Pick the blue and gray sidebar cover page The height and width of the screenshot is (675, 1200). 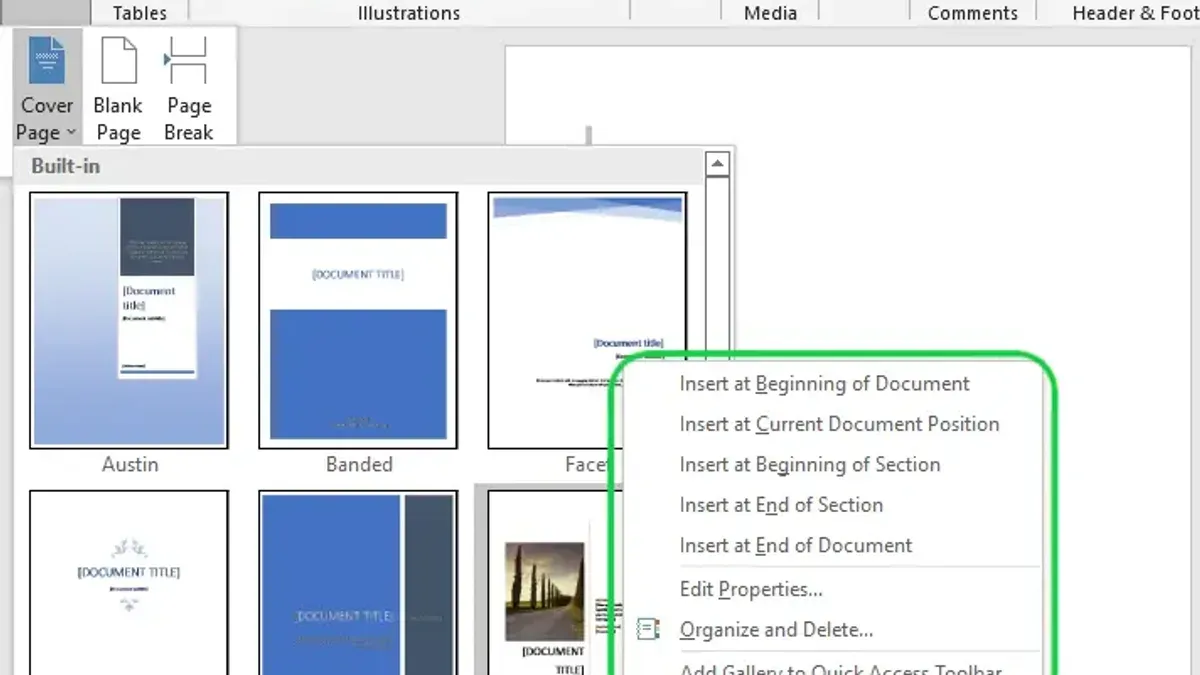pyautogui.click(x=358, y=582)
